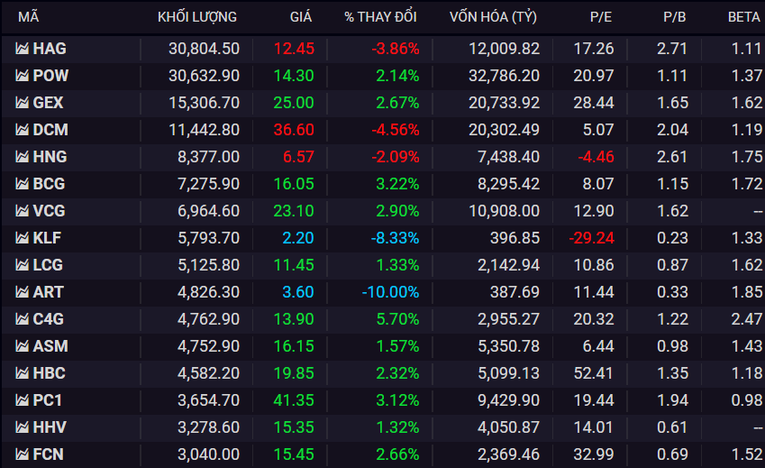Click KLF P/E value -29.24
765x468 pixels.
(592, 238)
